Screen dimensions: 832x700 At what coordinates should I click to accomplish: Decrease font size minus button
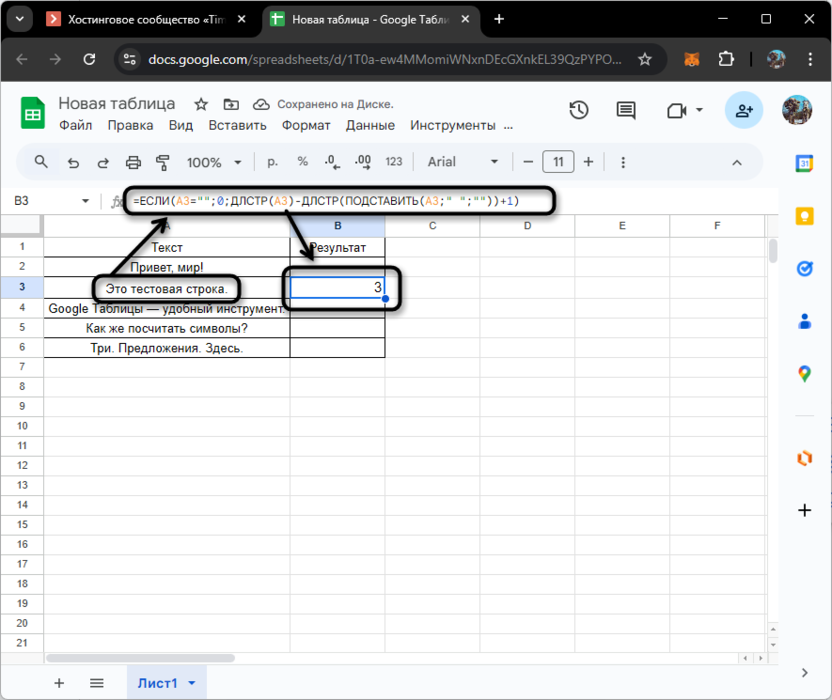(x=528, y=162)
